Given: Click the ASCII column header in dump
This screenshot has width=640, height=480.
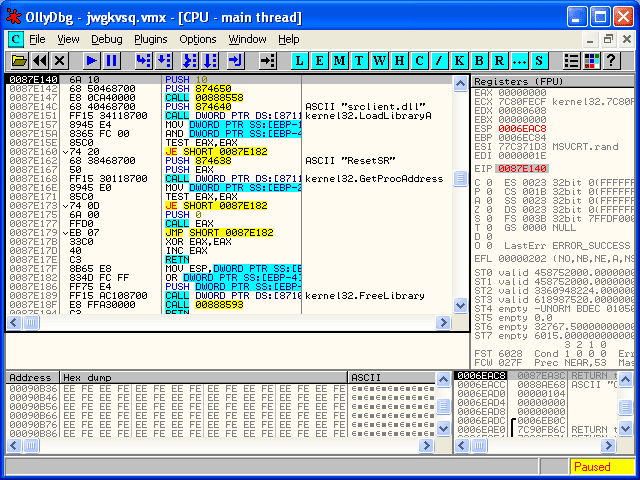Looking at the screenshot, I should coord(392,378).
